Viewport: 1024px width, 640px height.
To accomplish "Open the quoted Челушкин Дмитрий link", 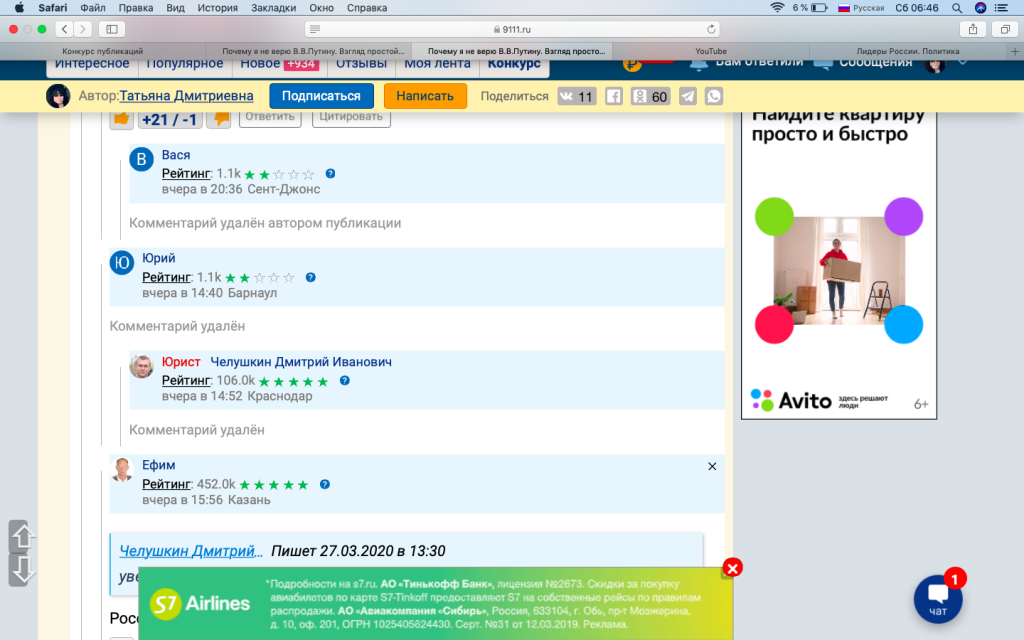I will tap(191, 551).
